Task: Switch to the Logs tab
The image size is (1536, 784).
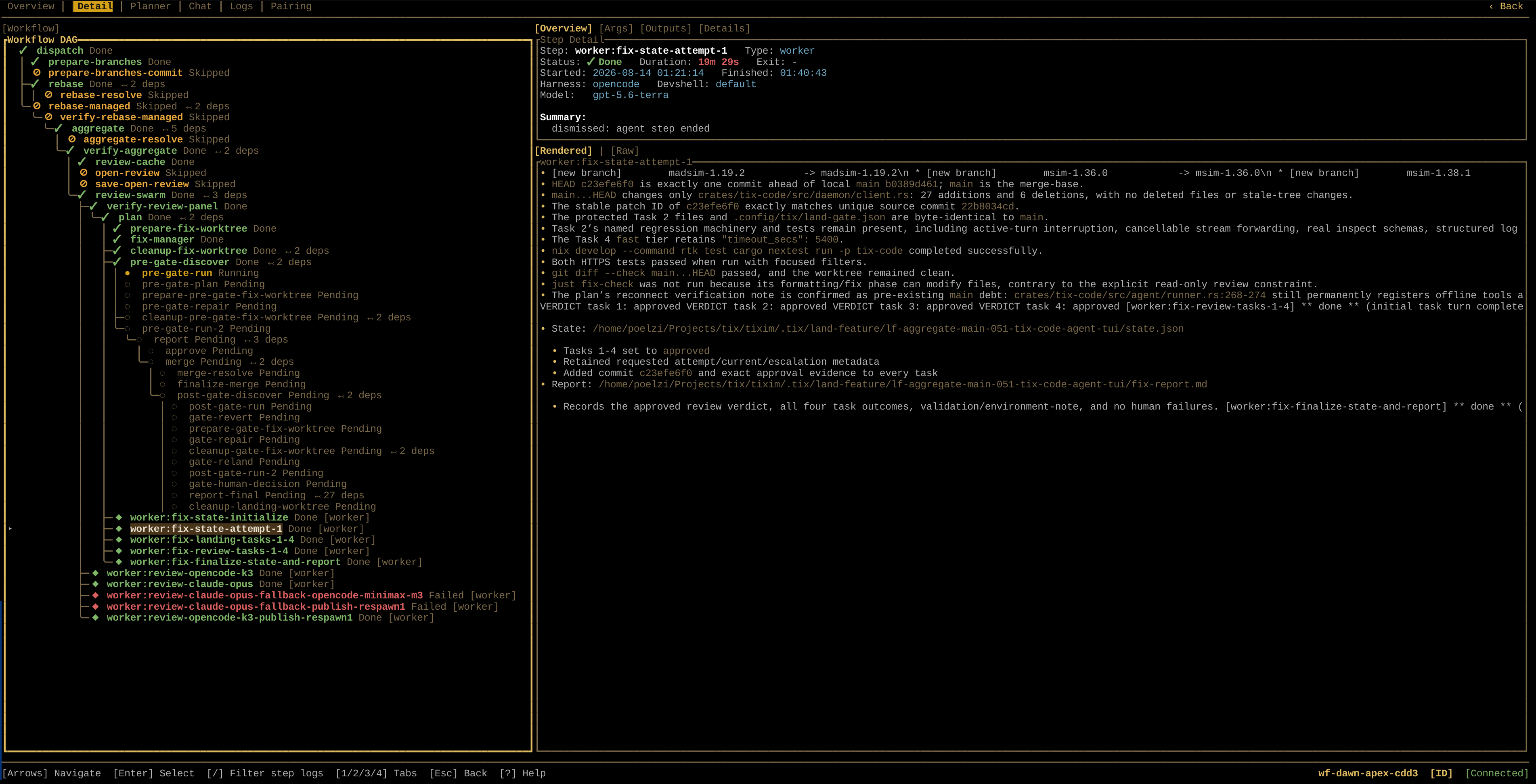Action: click(x=241, y=6)
